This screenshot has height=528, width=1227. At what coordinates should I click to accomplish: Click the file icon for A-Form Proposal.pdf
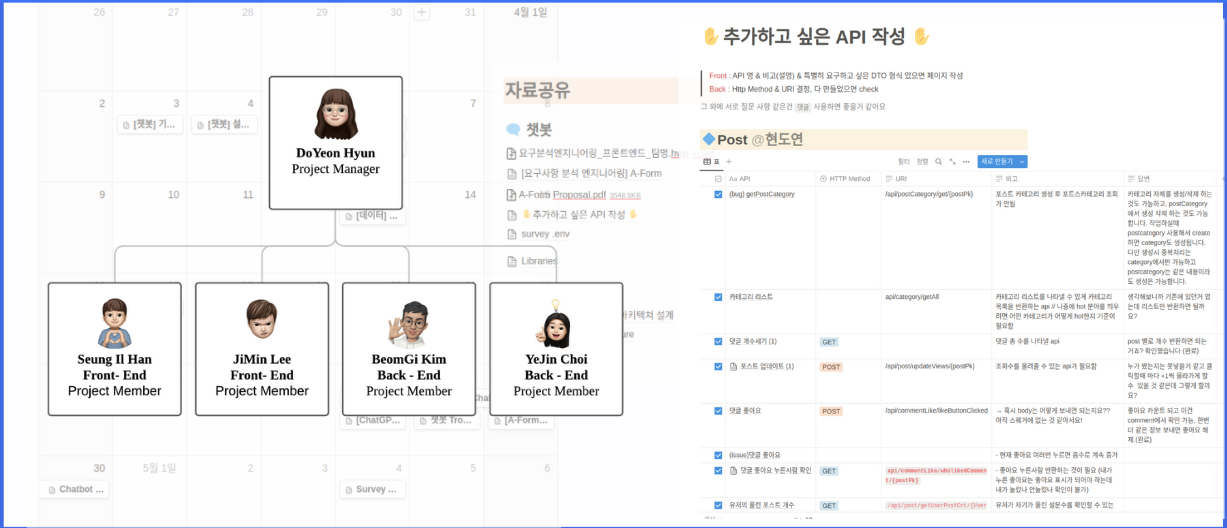point(511,195)
